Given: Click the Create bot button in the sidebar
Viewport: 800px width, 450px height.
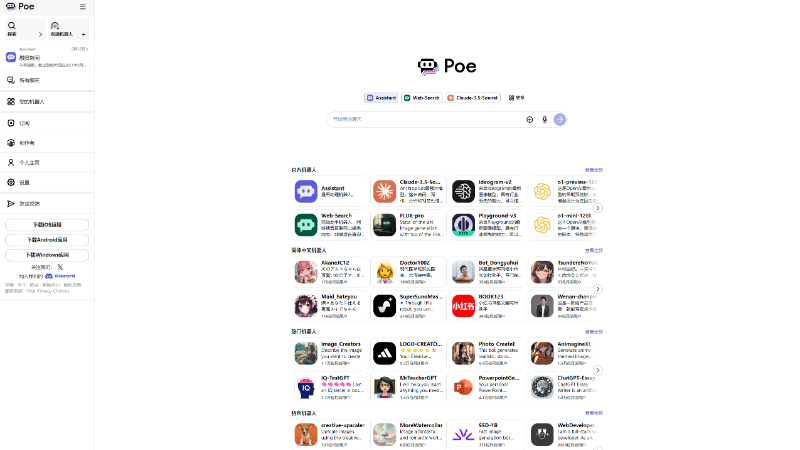Looking at the screenshot, I should (68, 29).
